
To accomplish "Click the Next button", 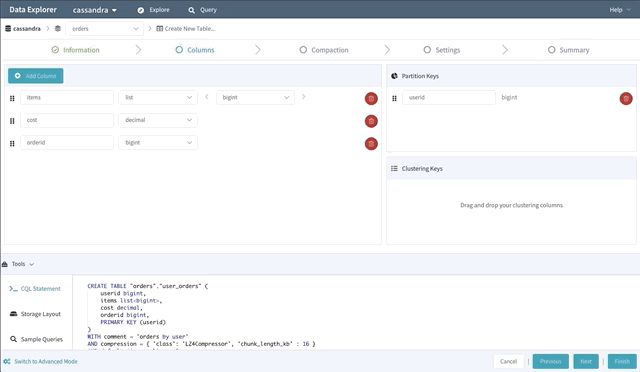I will click(x=586, y=361).
